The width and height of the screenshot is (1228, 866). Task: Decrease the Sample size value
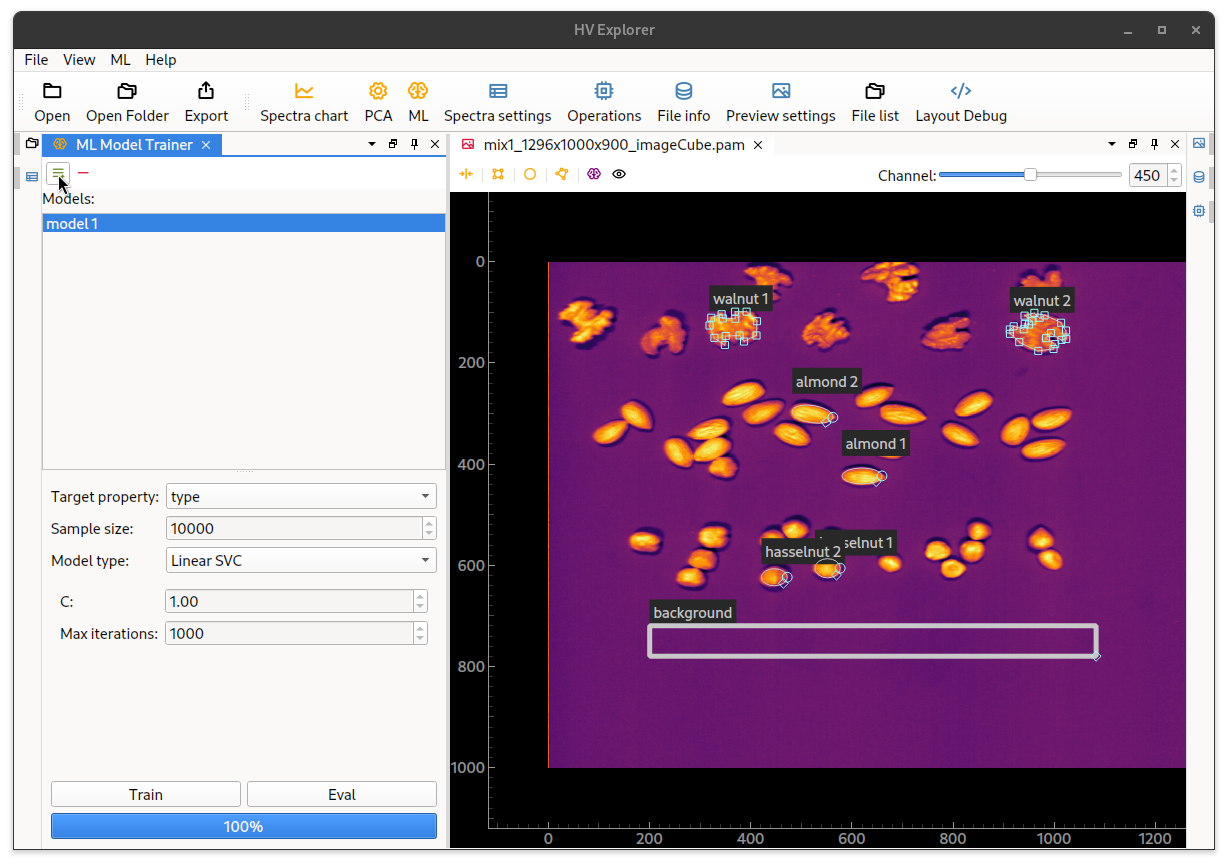[x=429, y=534]
